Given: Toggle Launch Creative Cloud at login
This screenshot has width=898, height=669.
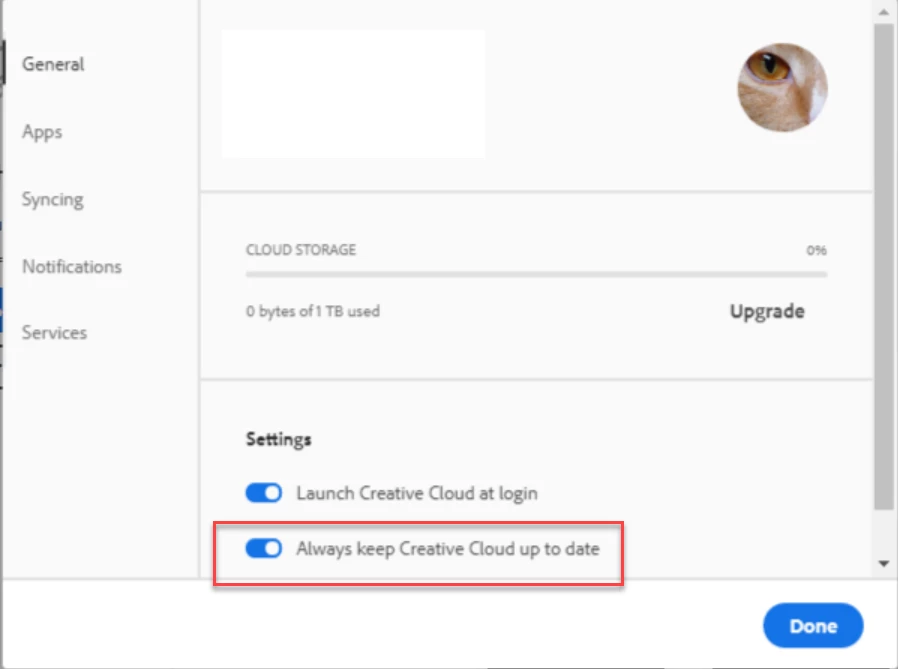Looking at the screenshot, I should [263, 493].
